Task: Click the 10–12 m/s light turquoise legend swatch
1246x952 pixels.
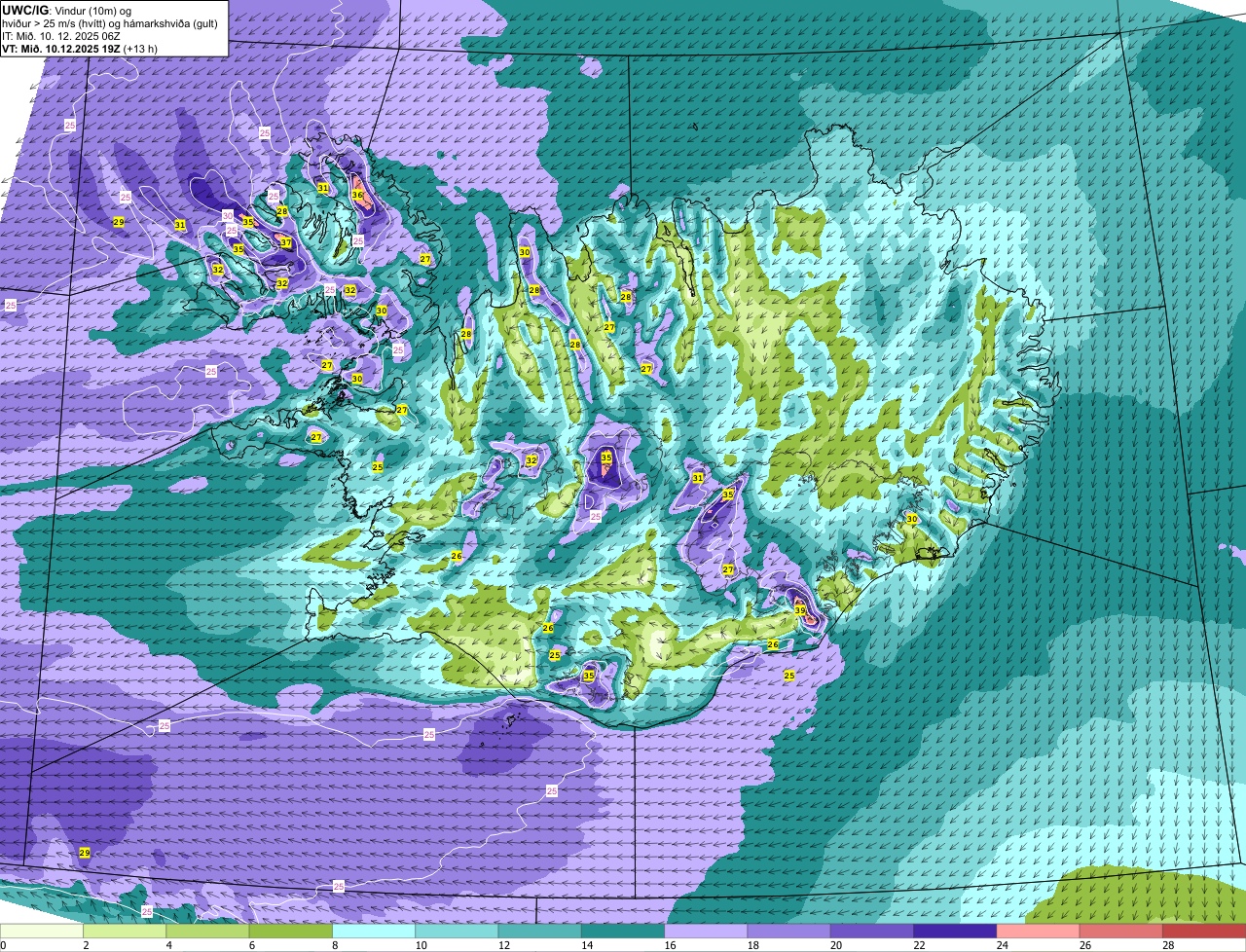Action: click(458, 931)
